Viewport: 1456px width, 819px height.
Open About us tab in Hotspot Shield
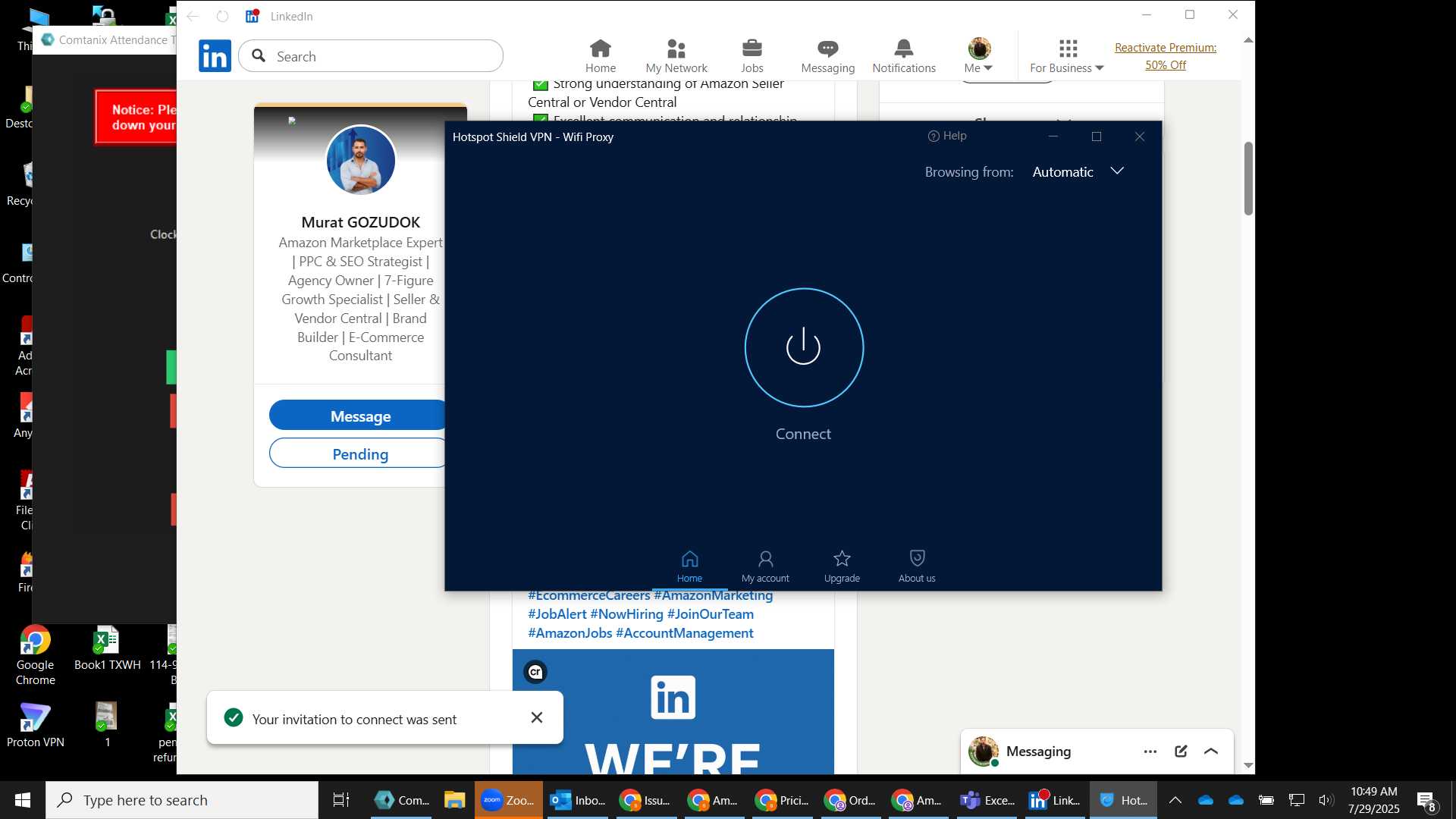917,566
